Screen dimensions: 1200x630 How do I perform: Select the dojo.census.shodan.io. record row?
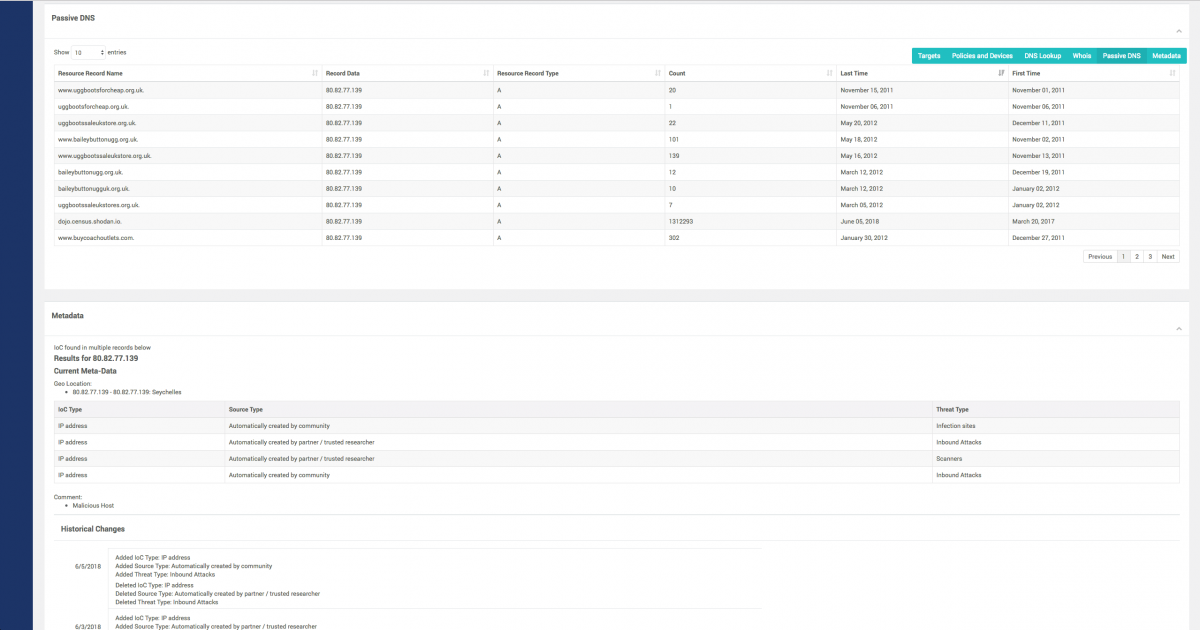[94, 221]
